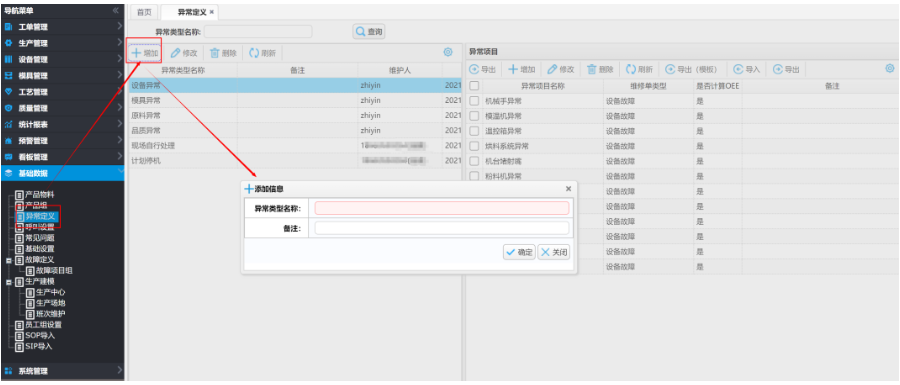This screenshot has width=900, height=385.
Task: Close the 异常定义 tab via its x
Action: [x=212, y=11]
